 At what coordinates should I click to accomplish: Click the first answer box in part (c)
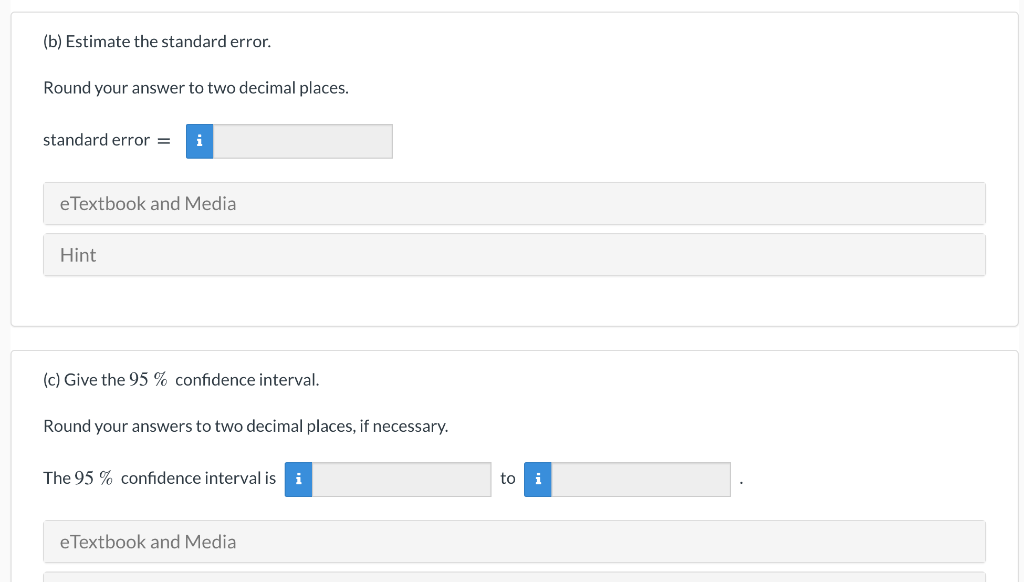[x=400, y=479]
